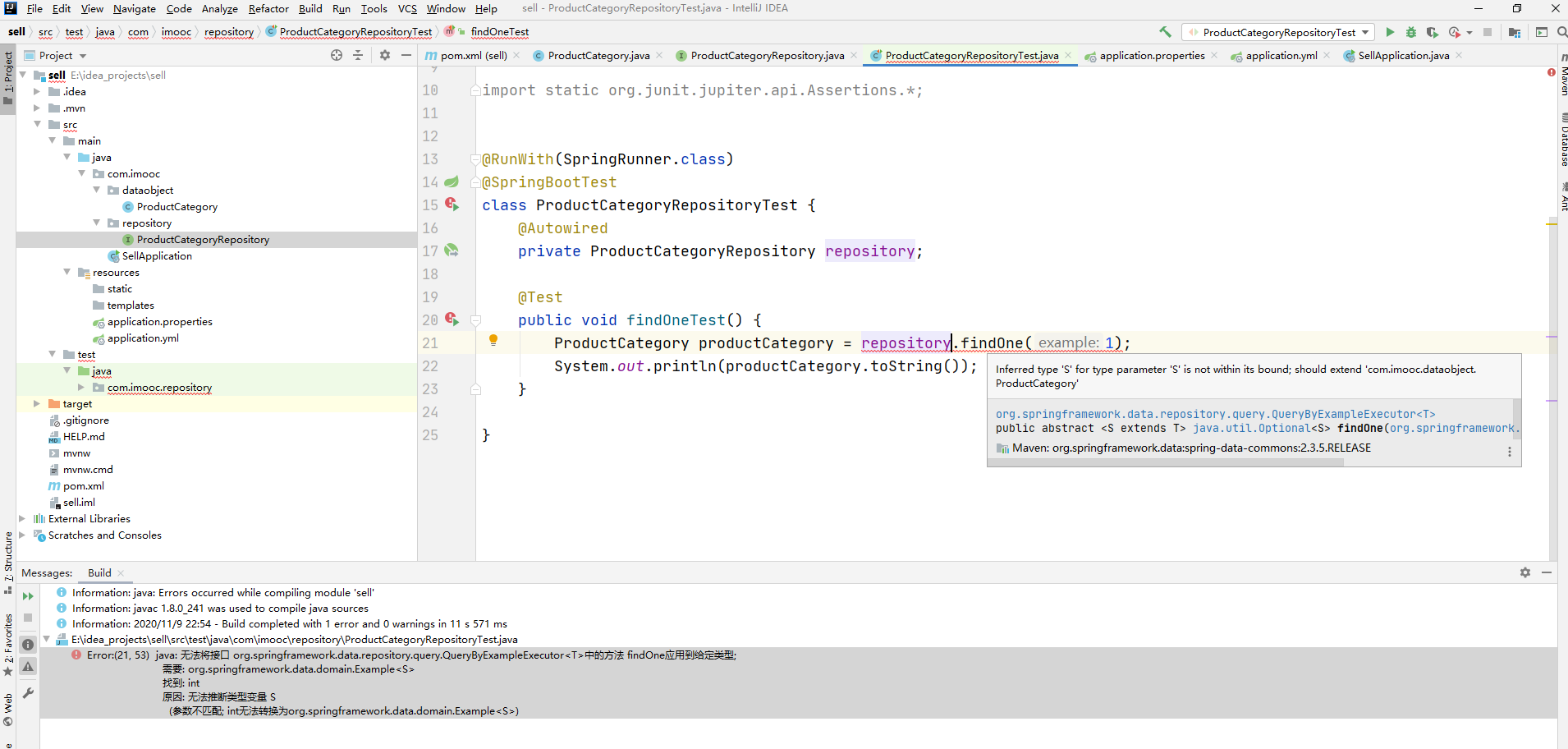
Task: Click the run test gutter icon at line 15
Action: click(452, 204)
